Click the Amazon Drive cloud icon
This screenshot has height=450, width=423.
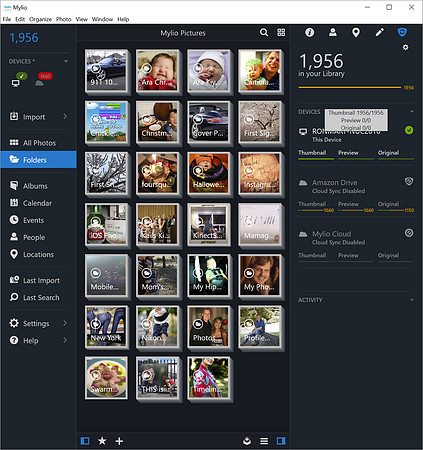tap(303, 183)
